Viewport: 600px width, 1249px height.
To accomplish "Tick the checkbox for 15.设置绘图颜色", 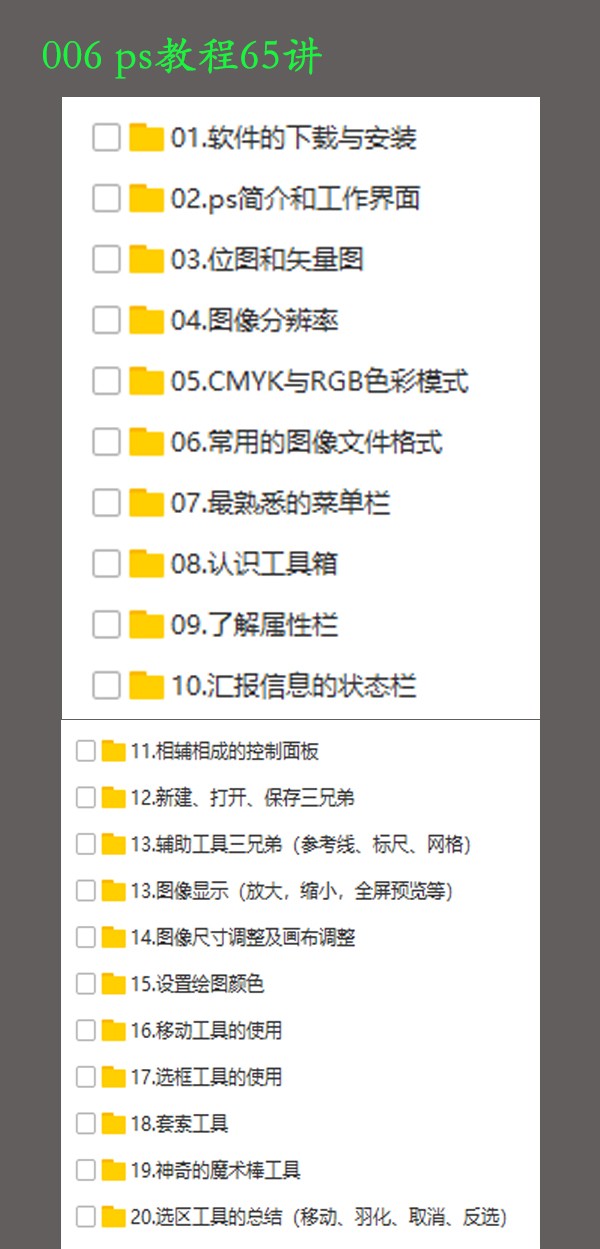I will tap(86, 984).
